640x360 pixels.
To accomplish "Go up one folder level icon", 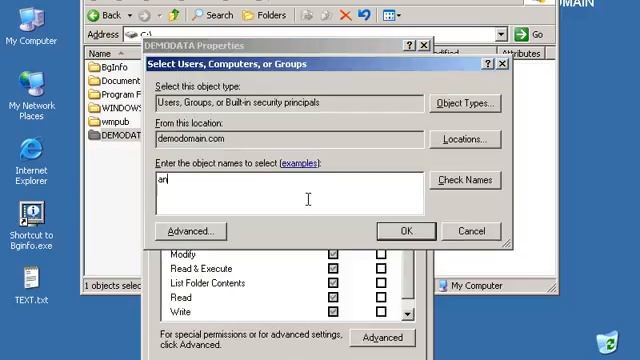I will (x=174, y=16).
